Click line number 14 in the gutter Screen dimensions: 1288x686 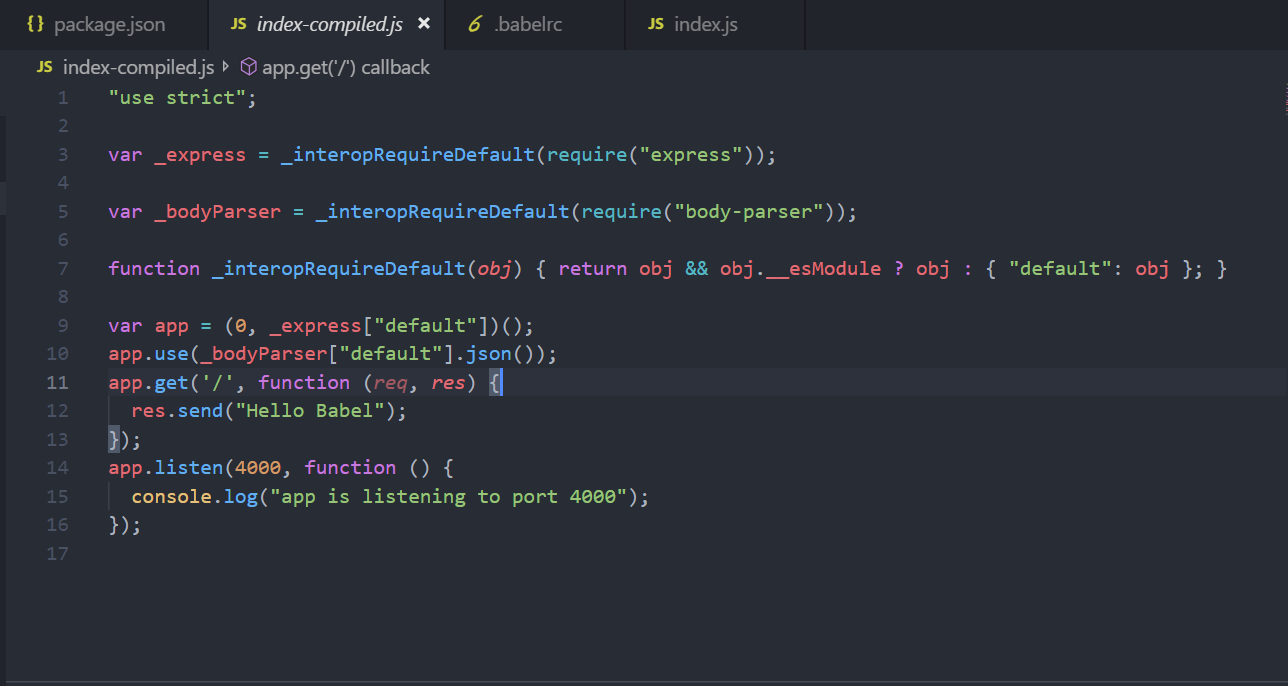pos(58,467)
